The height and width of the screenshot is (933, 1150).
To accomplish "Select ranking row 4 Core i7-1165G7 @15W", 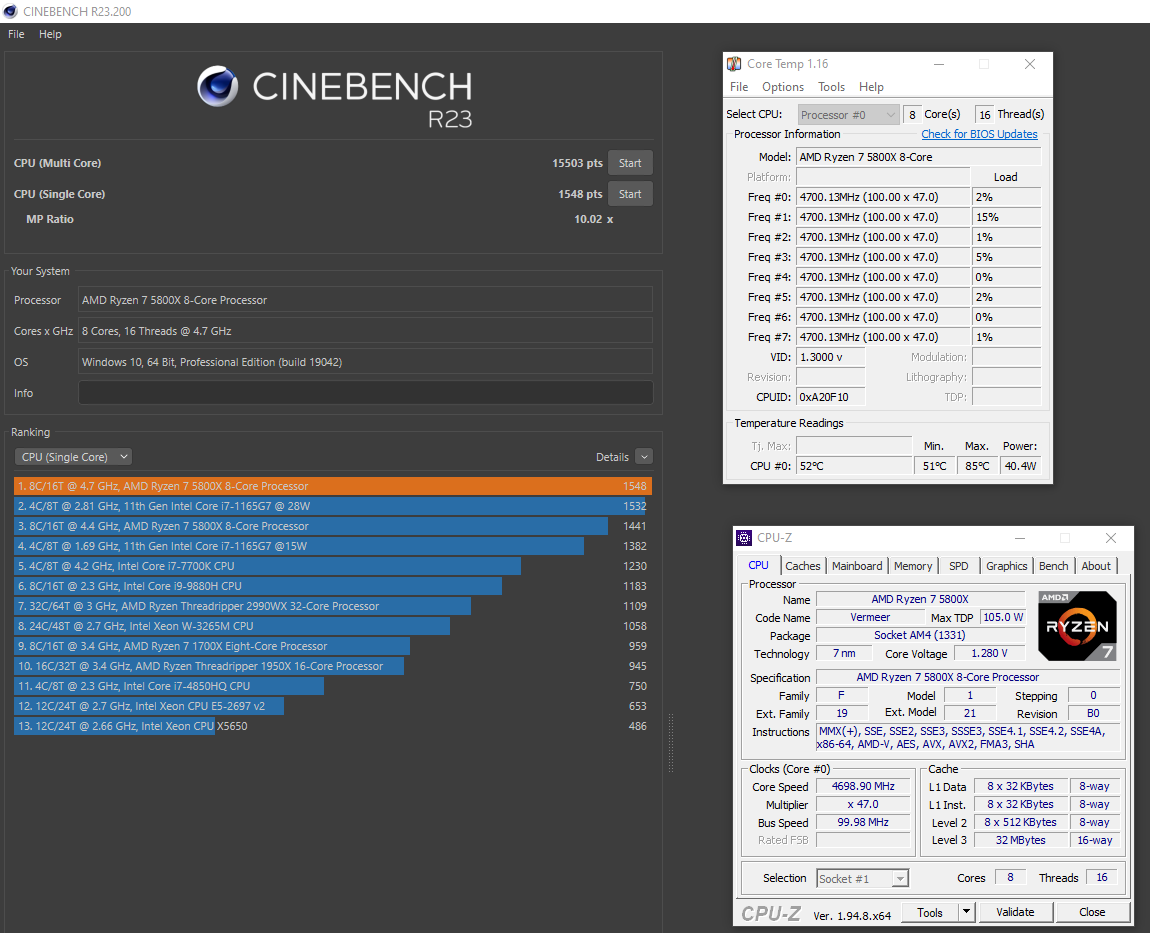I will click(332, 546).
